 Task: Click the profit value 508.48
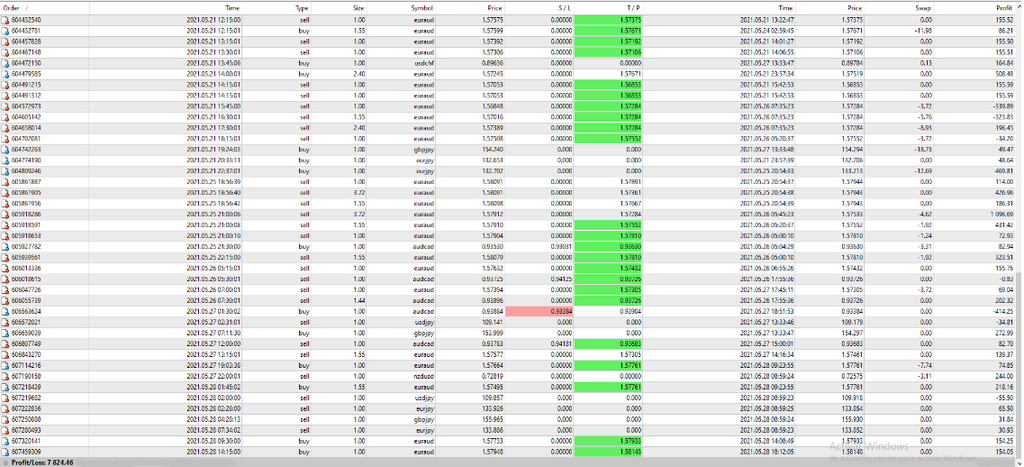coord(1004,74)
